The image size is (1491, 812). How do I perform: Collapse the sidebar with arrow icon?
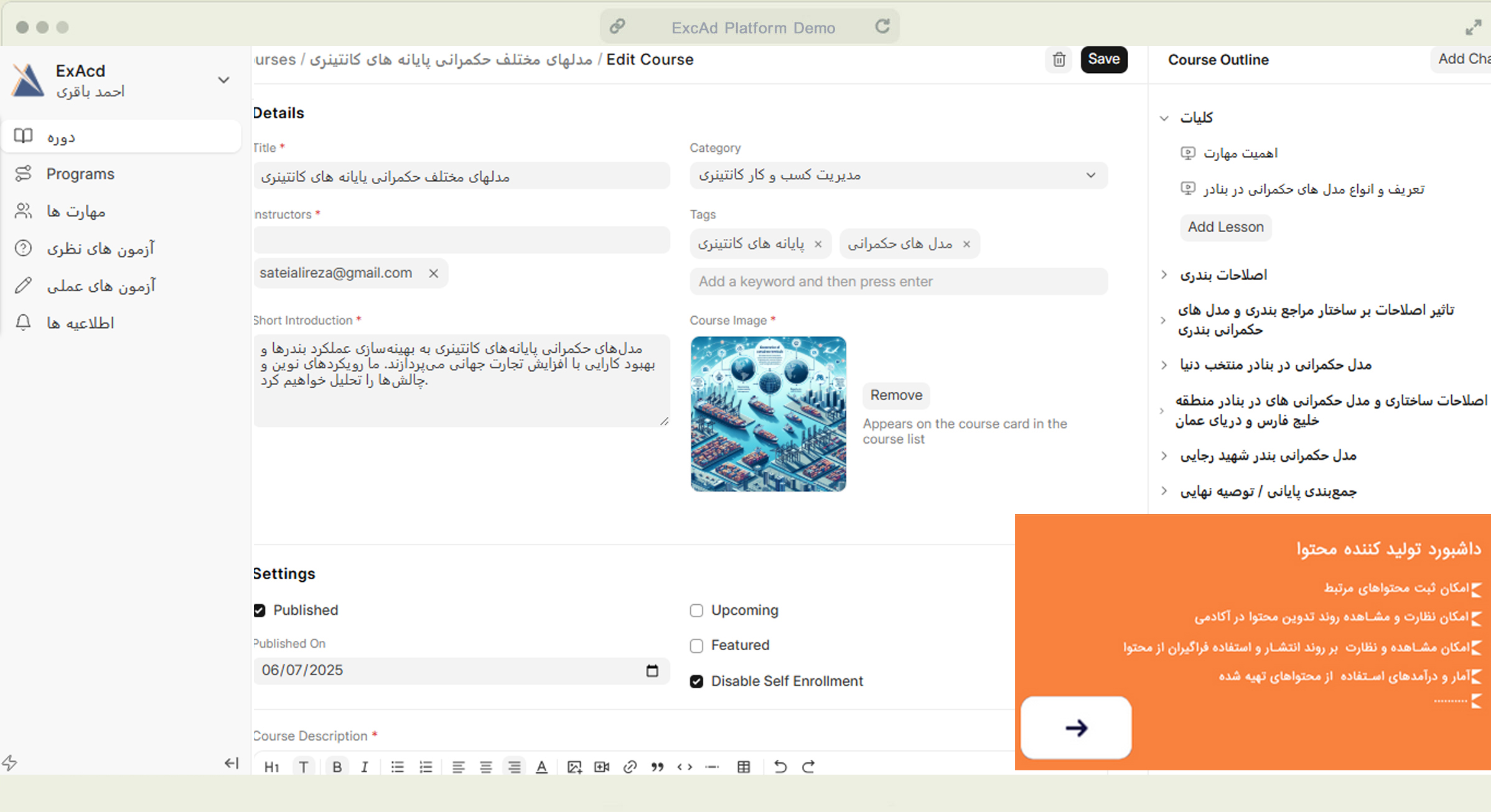(231, 763)
